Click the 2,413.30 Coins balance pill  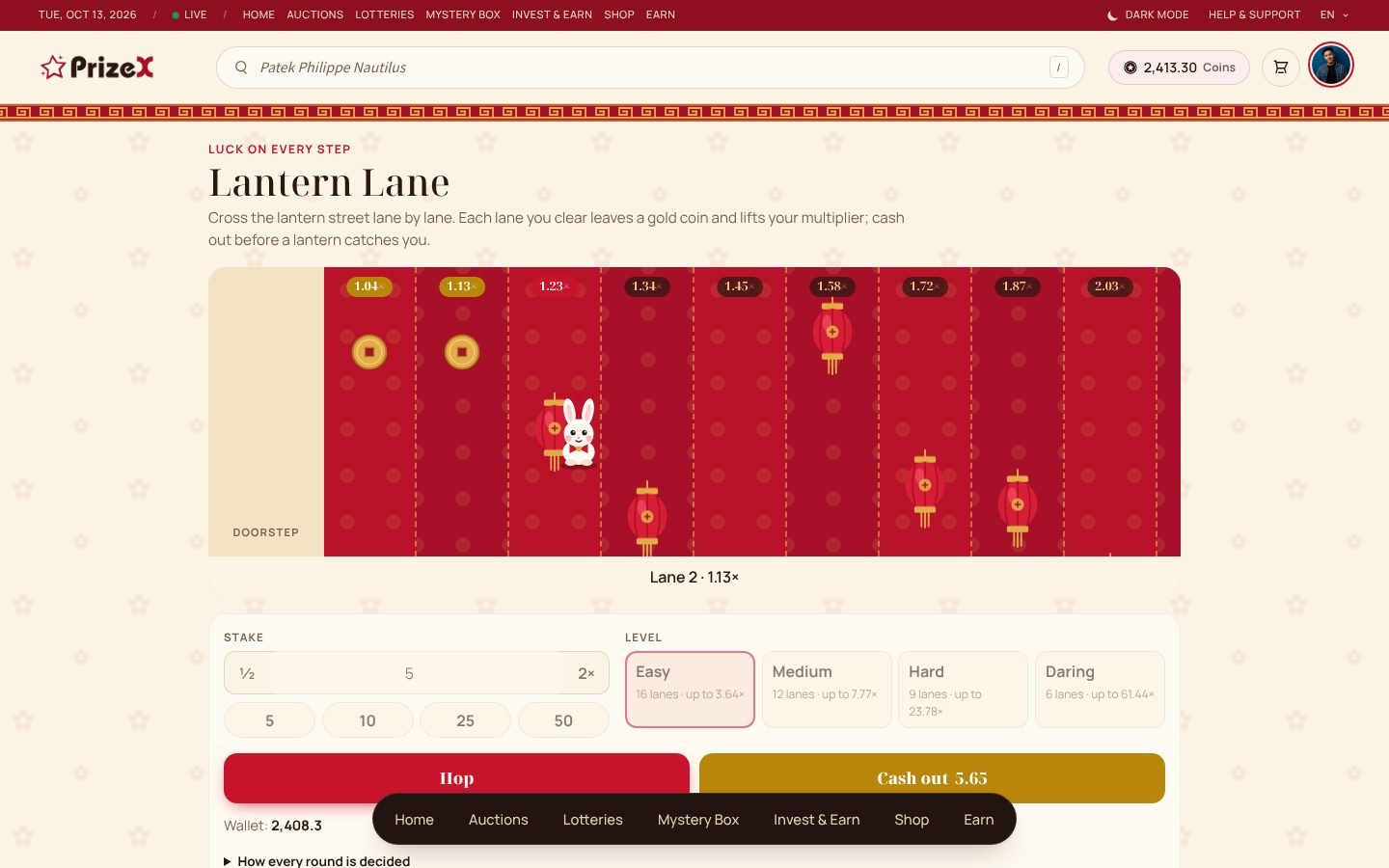tap(1179, 68)
